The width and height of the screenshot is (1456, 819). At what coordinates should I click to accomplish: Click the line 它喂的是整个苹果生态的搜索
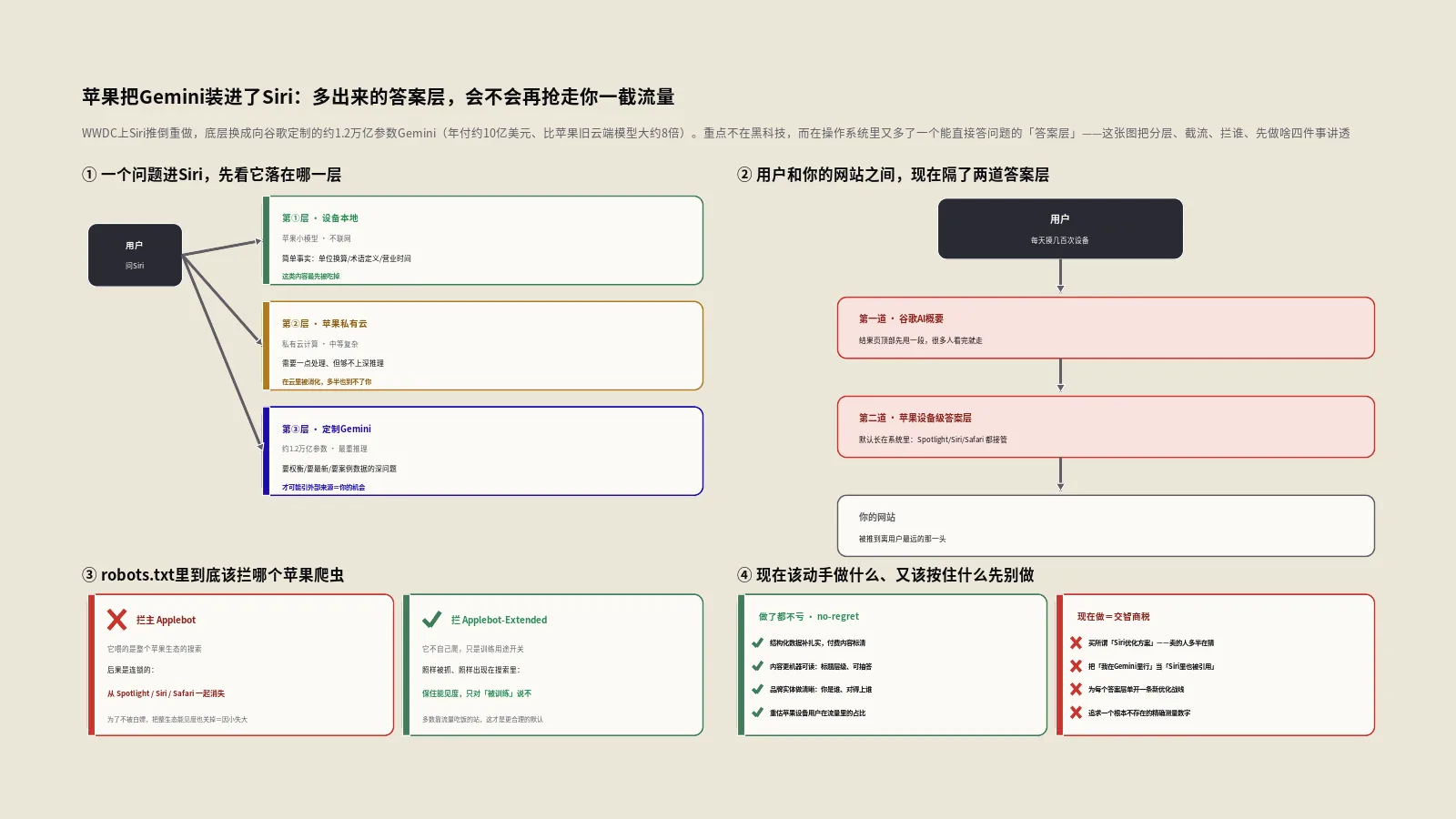(x=154, y=649)
